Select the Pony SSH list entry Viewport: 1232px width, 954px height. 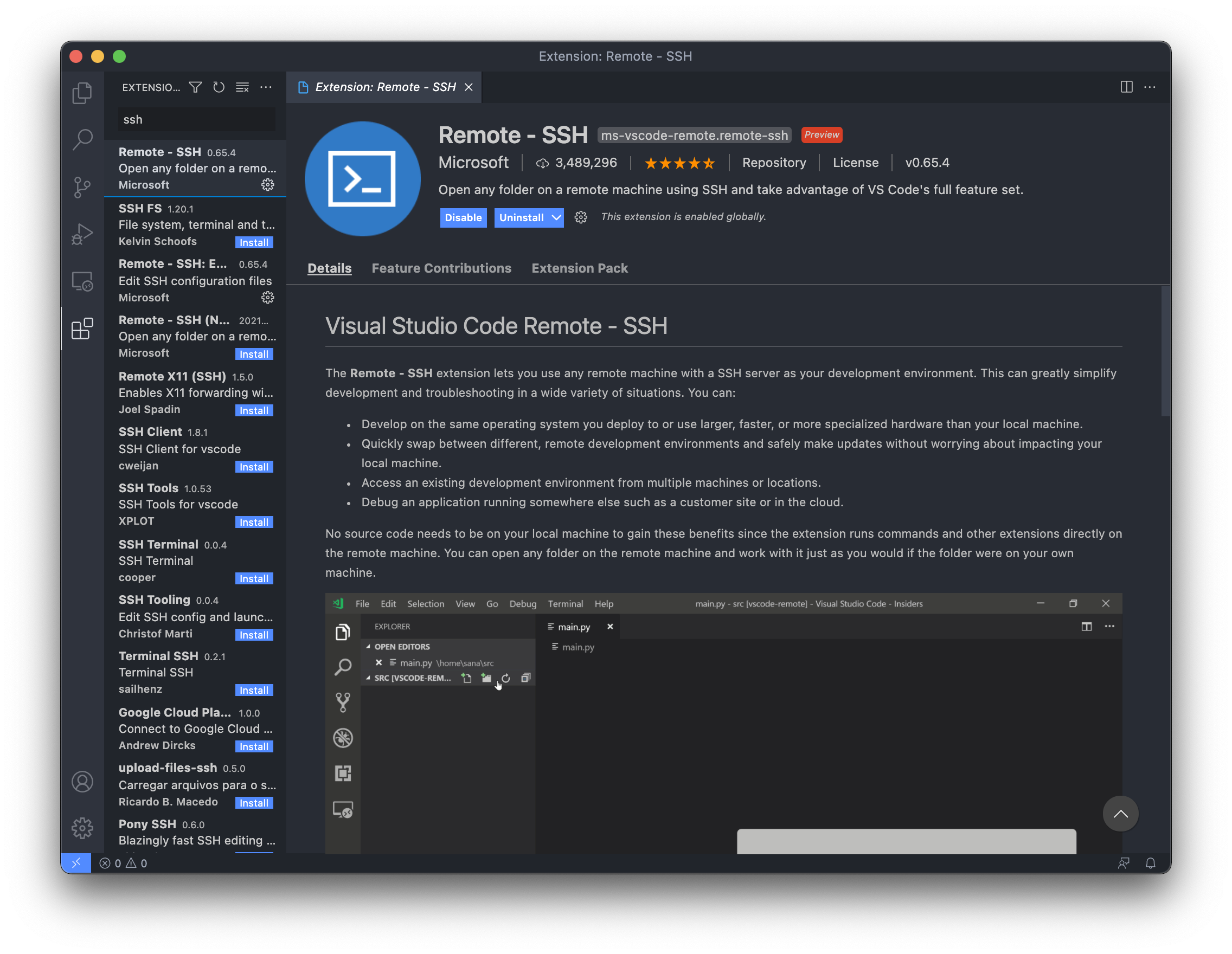(195, 834)
